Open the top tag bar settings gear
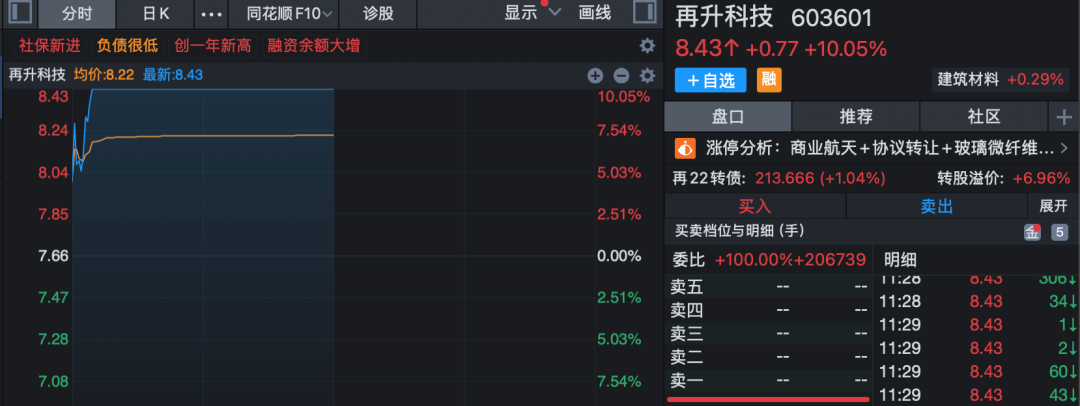1080x406 pixels. coord(647,46)
